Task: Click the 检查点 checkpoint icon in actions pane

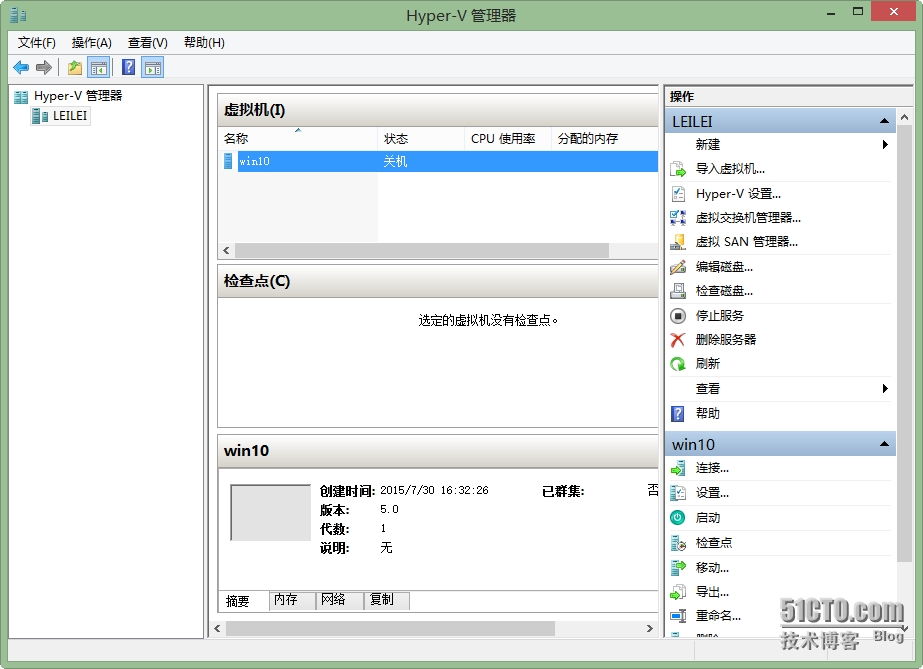Action: tap(678, 543)
